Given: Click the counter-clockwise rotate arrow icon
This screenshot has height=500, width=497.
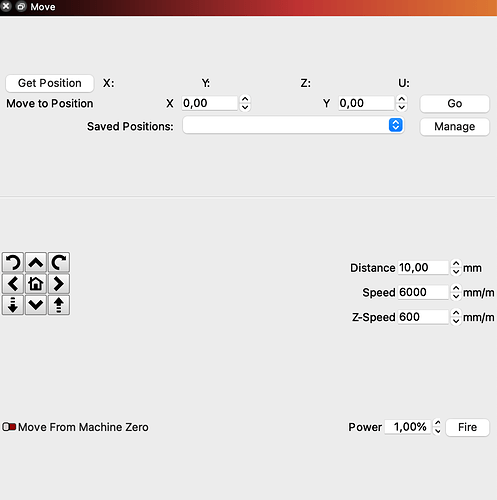Looking at the screenshot, I should [x=13, y=263].
